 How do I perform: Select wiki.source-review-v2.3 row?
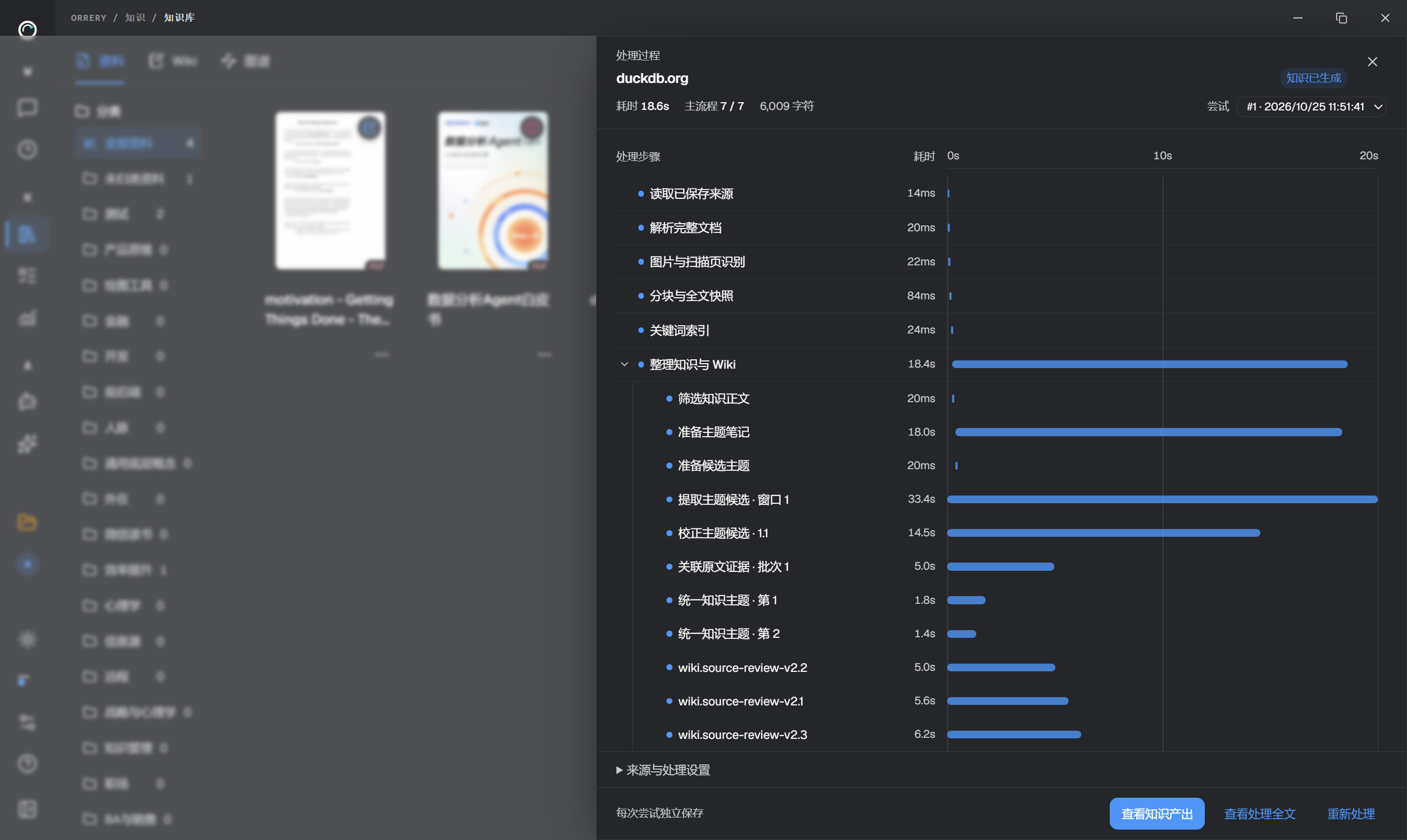pyautogui.click(x=1005, y=734)
